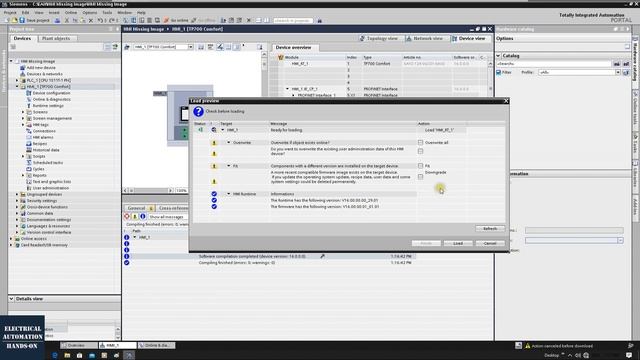The width and height of the screenshot is (640, 360).
Task: Open the Device view tab
Action: [x=469, y=38]
